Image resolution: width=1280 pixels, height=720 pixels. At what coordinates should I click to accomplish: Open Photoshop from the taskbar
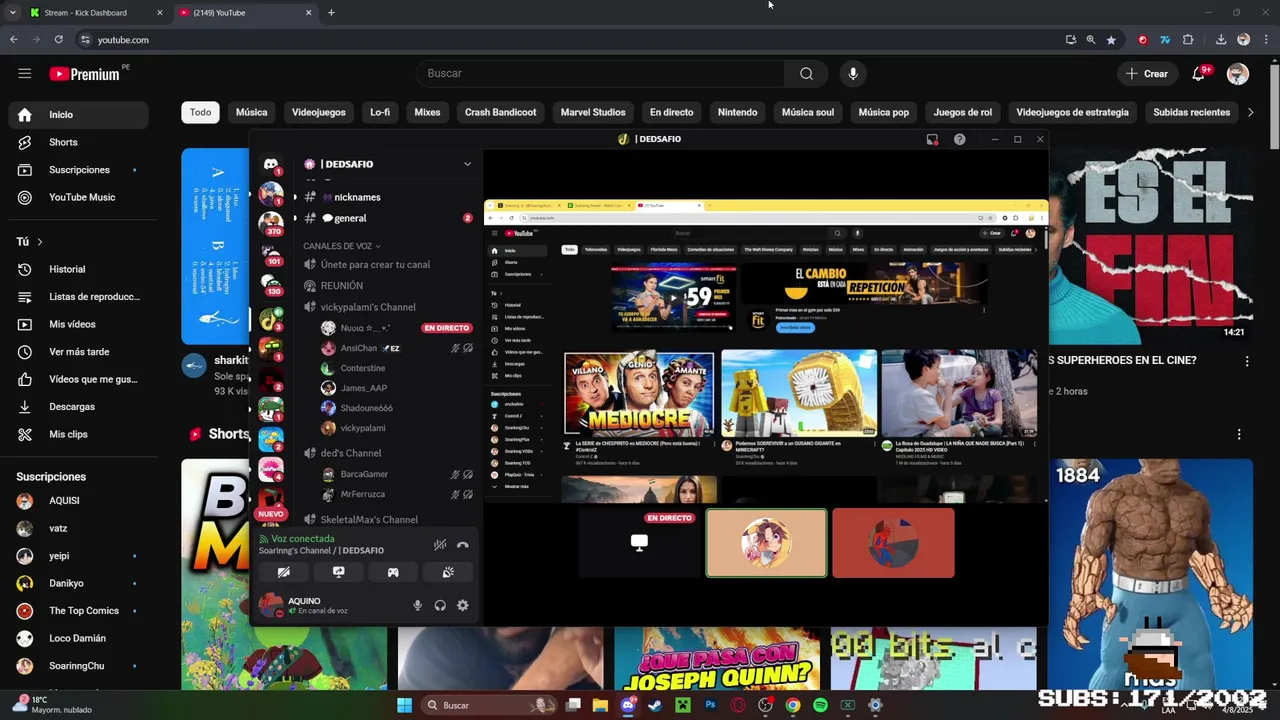710,705
